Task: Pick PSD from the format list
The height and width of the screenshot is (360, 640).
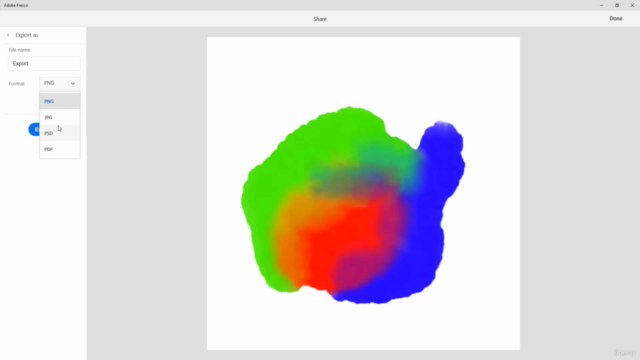Action: [x=60, y=133]
